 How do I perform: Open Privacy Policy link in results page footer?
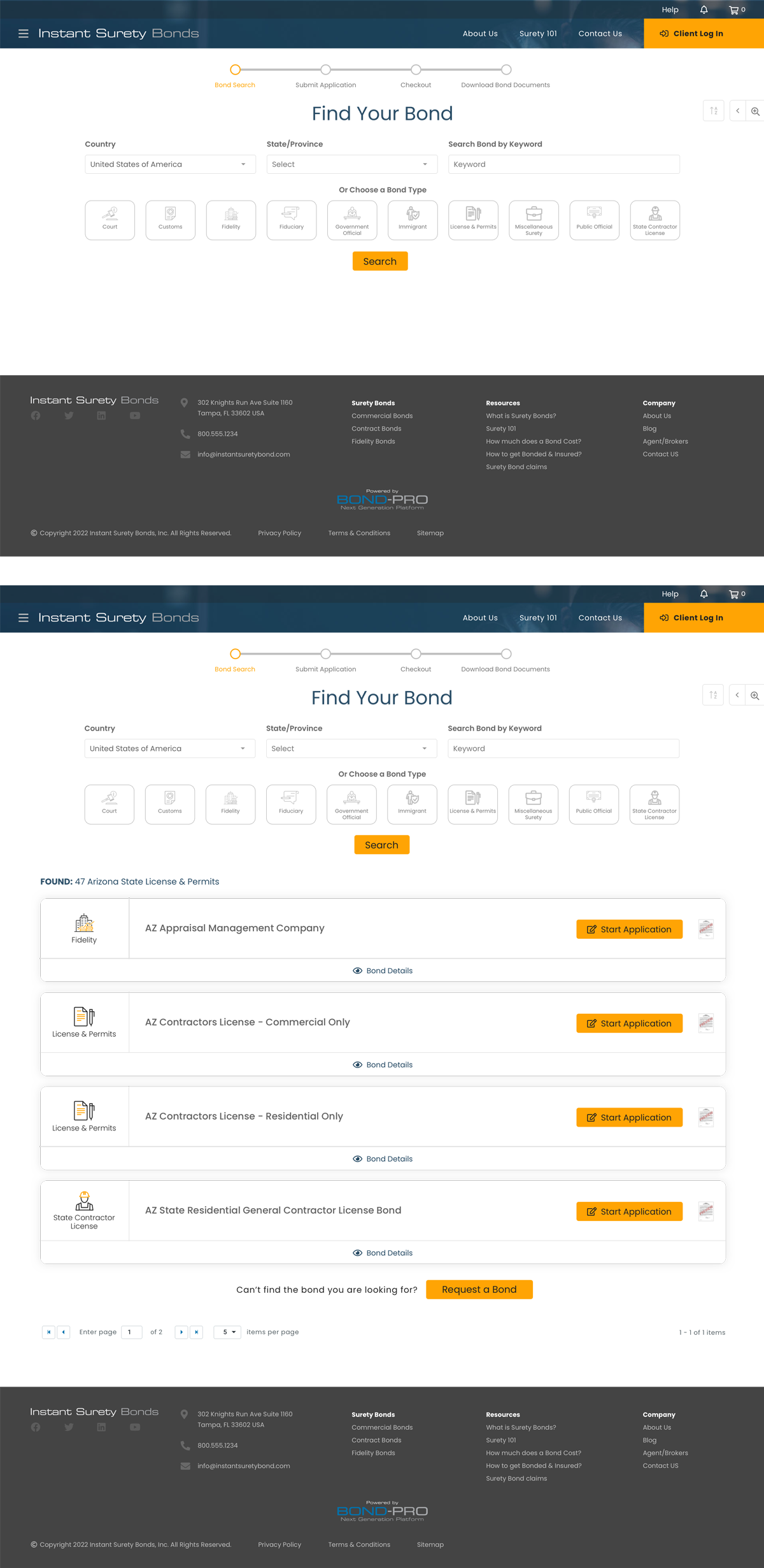click(x=279, y=1544)
